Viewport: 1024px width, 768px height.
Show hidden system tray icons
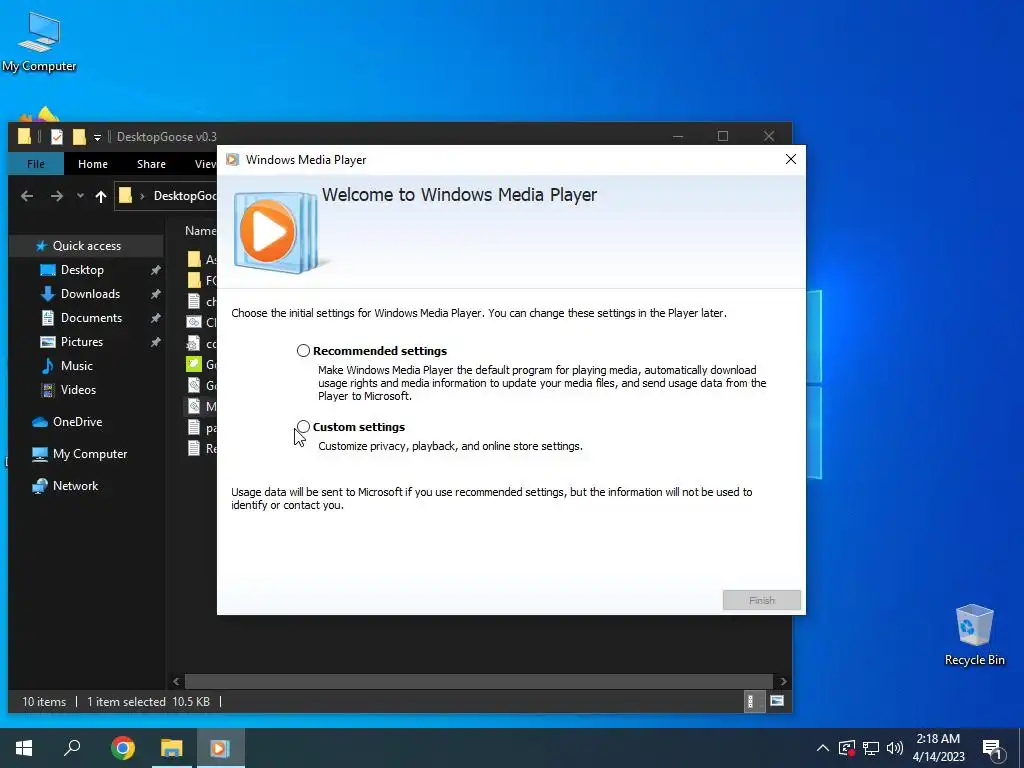click(x=823, y=748)
